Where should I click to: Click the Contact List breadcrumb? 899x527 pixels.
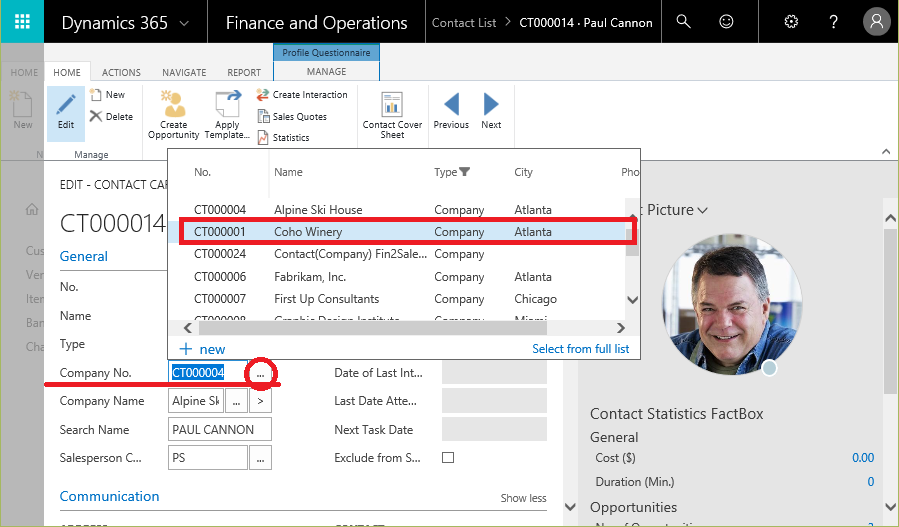coord(464,23)
